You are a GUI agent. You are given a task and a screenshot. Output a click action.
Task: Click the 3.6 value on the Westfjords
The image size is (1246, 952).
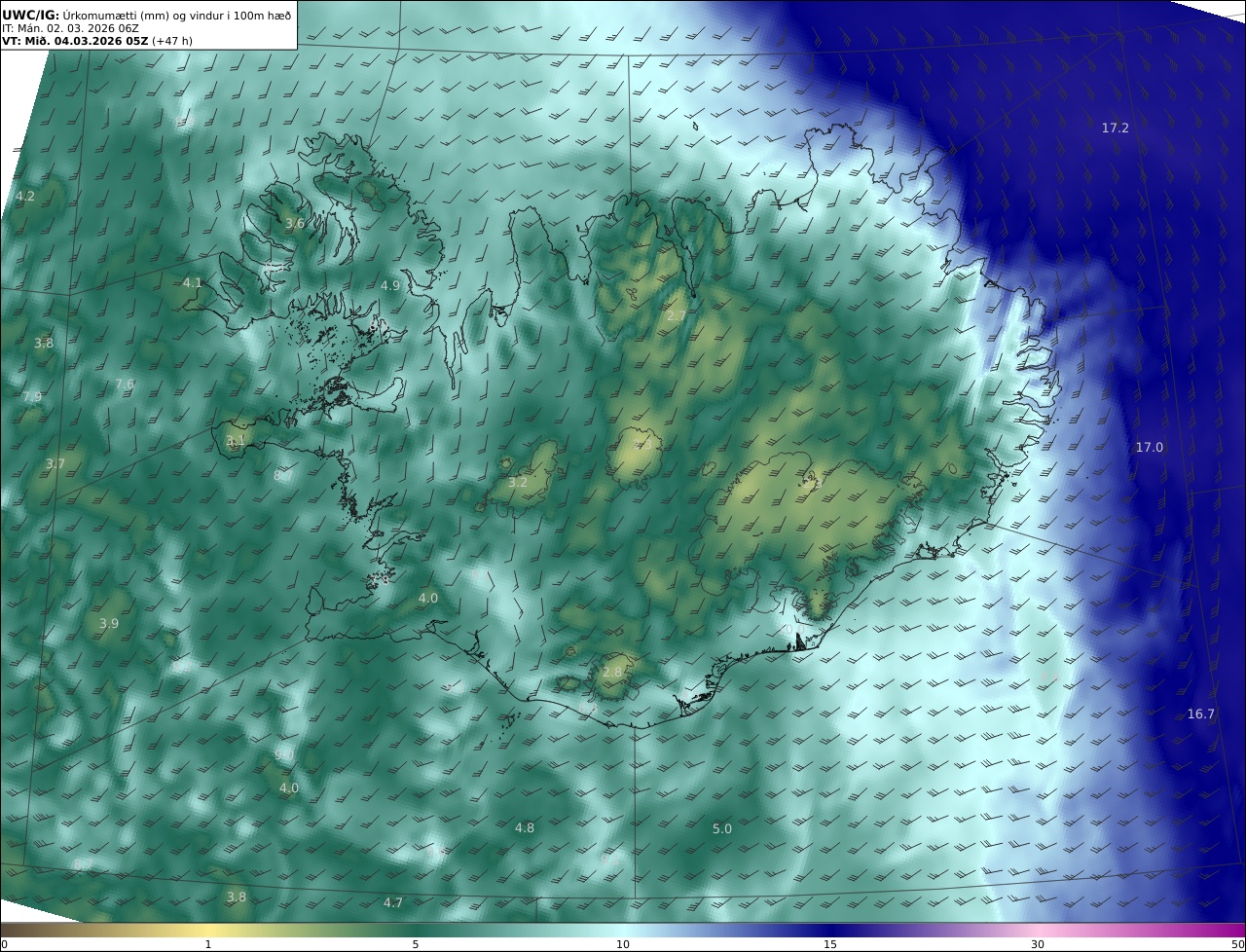(x=295, y=223)
